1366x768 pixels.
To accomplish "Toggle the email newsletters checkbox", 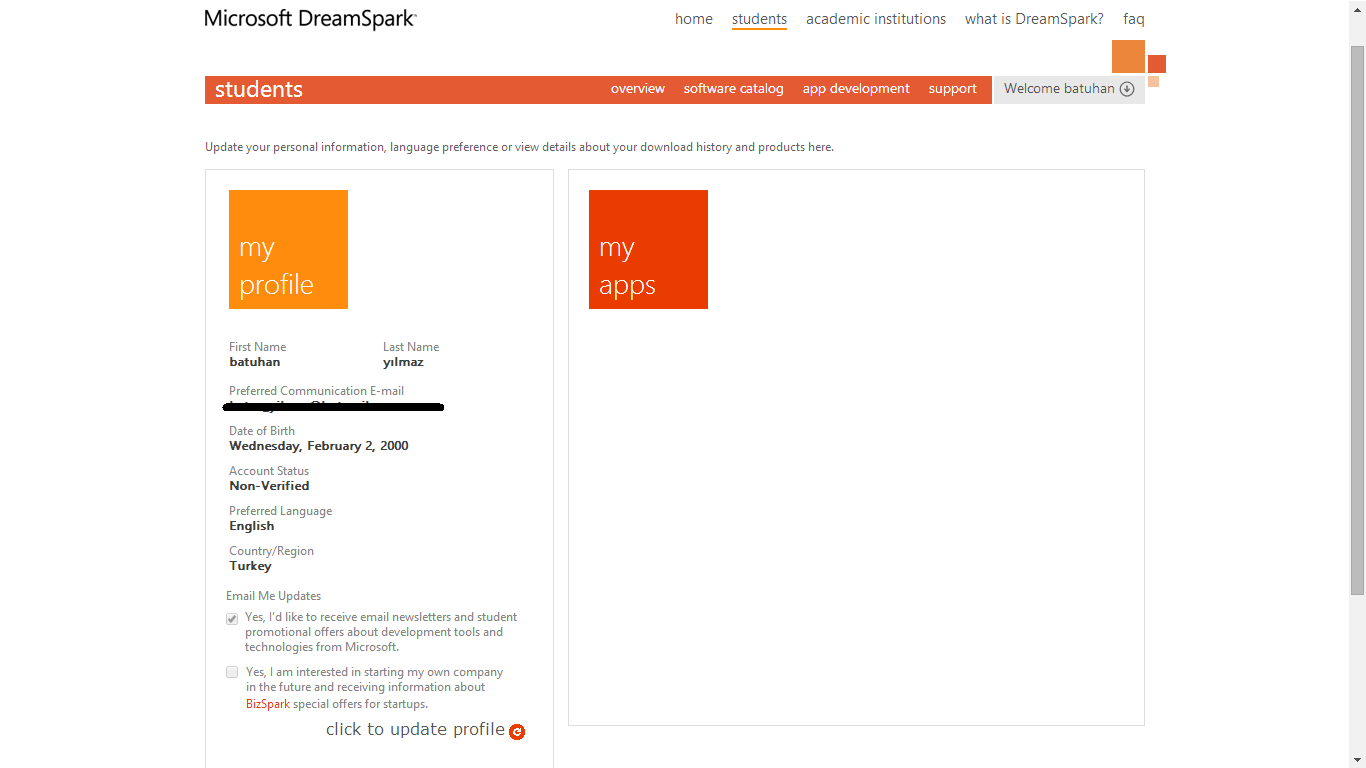I will coord(232,619).
